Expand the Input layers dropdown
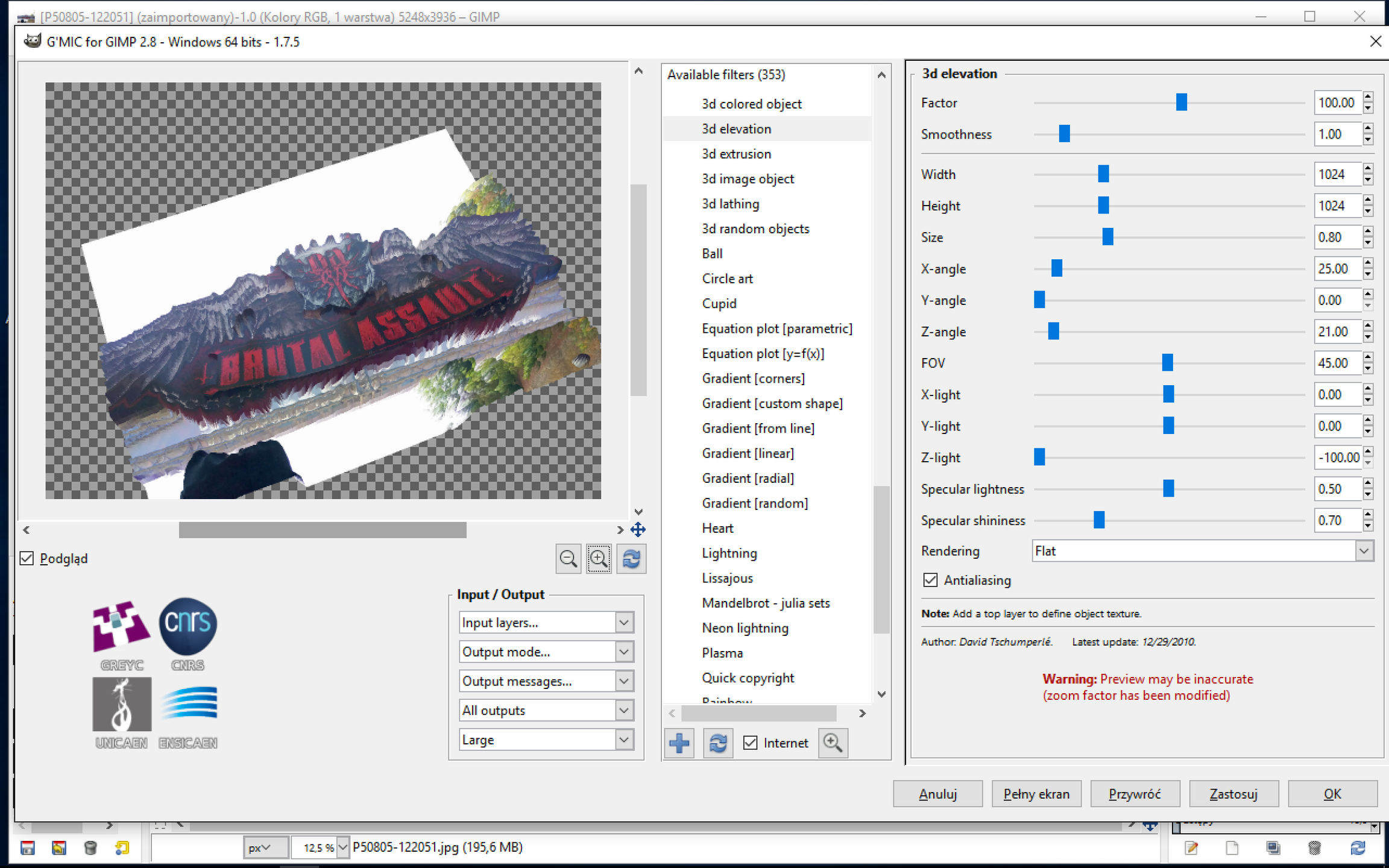This screenshot has height=868, width=1389. (x=546, y=622)
